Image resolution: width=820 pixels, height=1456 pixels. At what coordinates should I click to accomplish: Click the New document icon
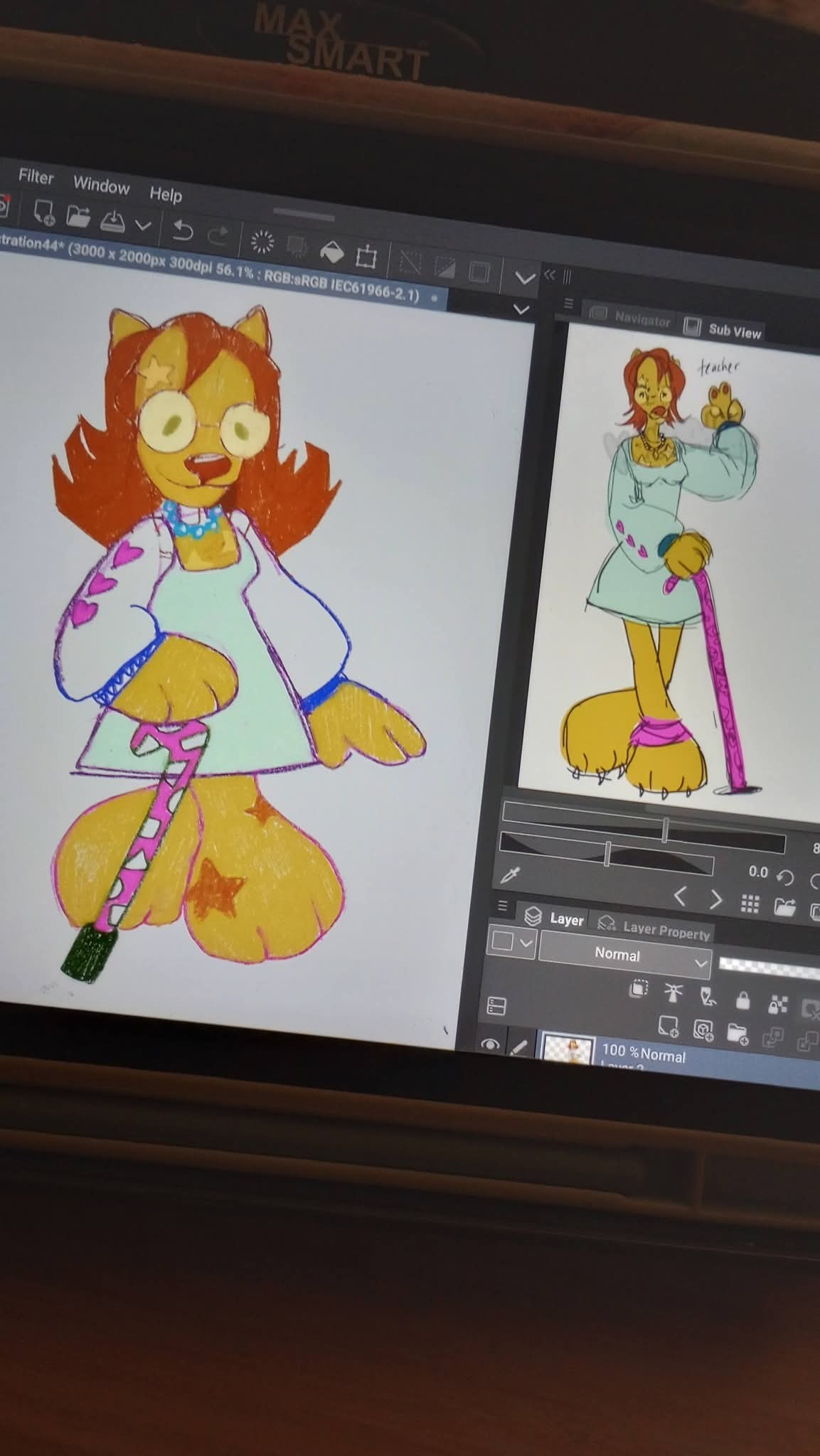44,211
